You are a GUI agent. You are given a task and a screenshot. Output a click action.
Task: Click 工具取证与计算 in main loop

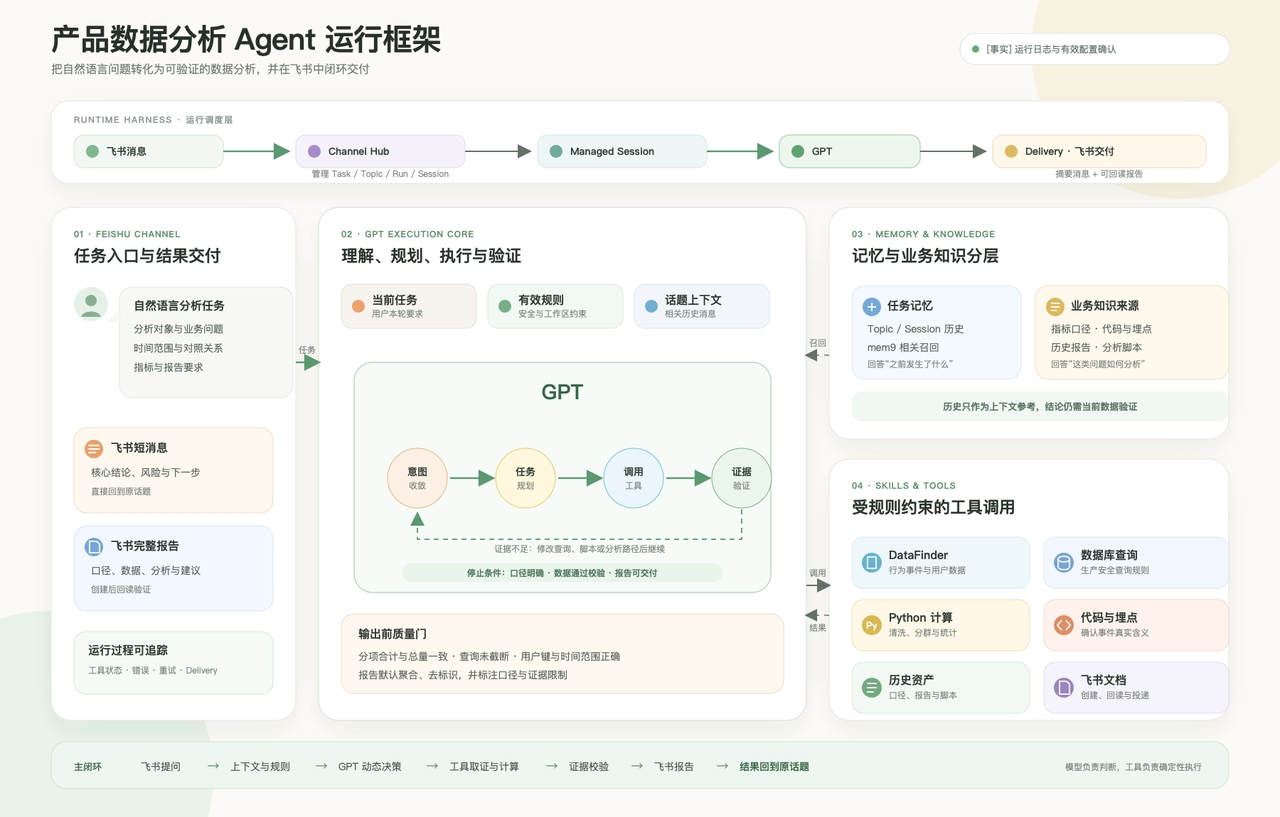[x=484, y=766]
